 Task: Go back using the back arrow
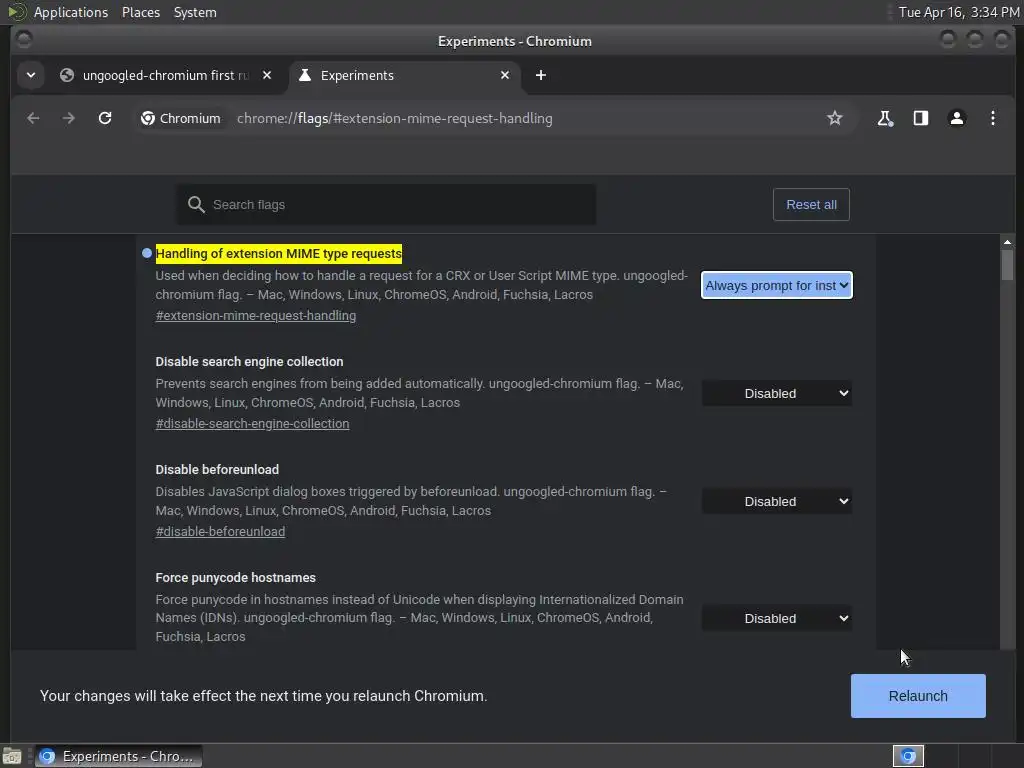tap(33, 118)
